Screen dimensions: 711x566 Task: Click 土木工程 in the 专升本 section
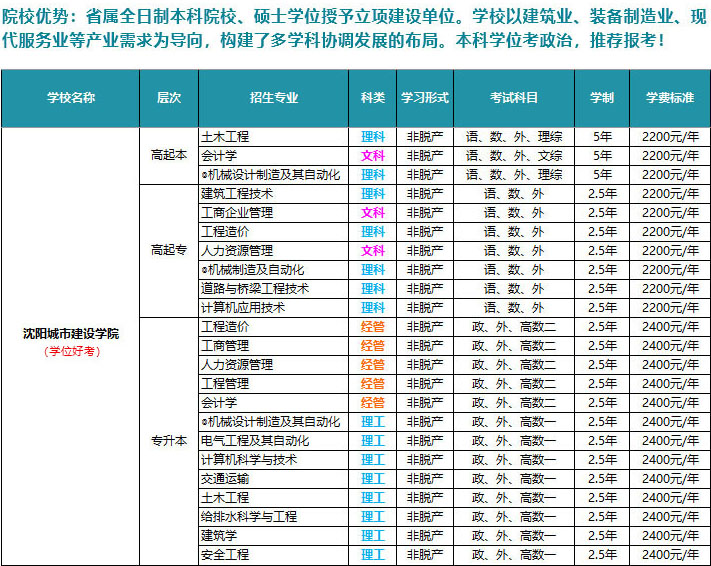coord(225,498)
